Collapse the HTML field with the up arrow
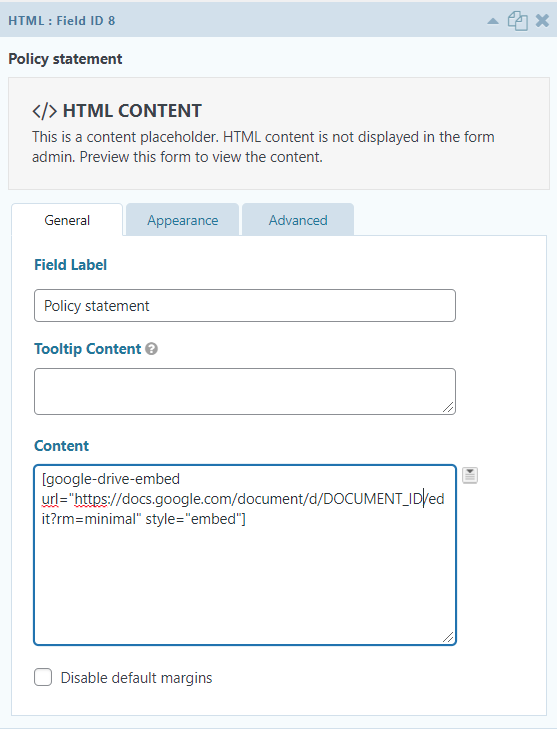 (x=493, y=21)
